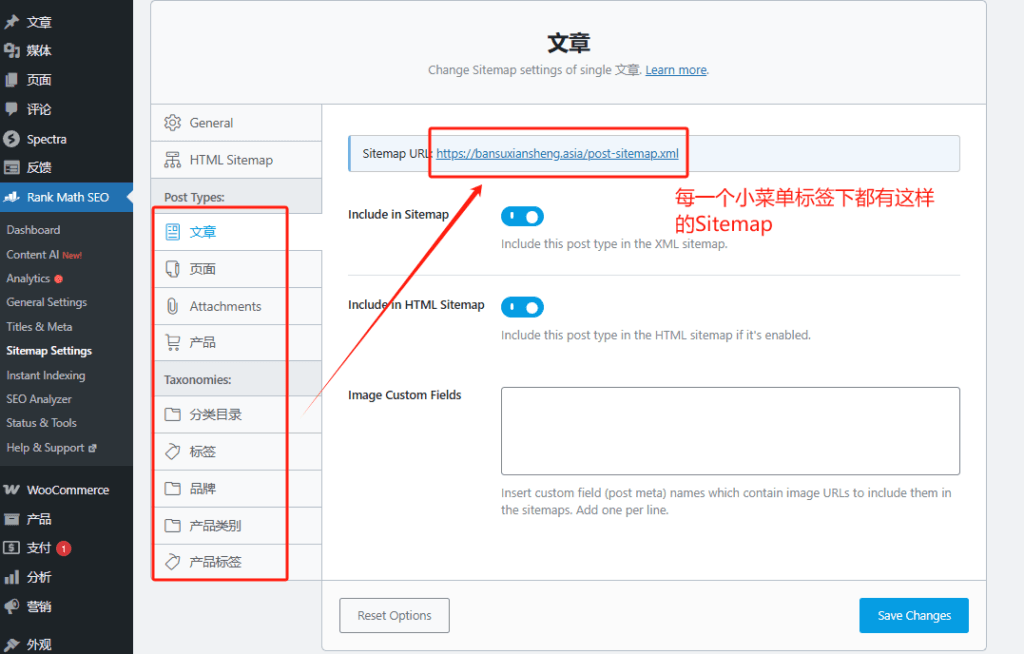
Task: Click the Rank Math SEO chart icon
Action: 11,197
